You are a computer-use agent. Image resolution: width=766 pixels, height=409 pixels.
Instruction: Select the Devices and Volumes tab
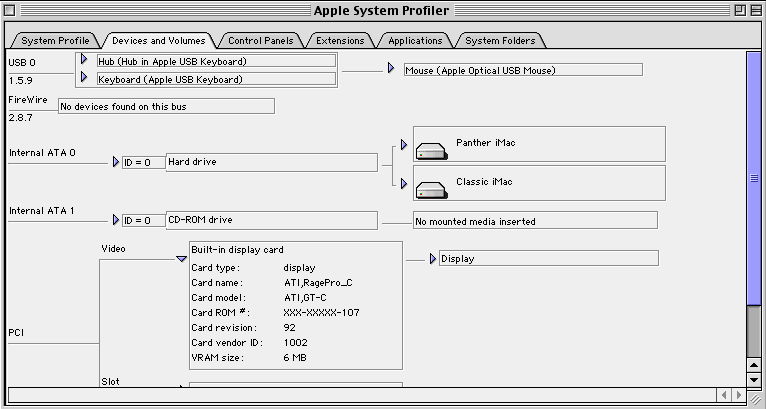click(159, 41)
